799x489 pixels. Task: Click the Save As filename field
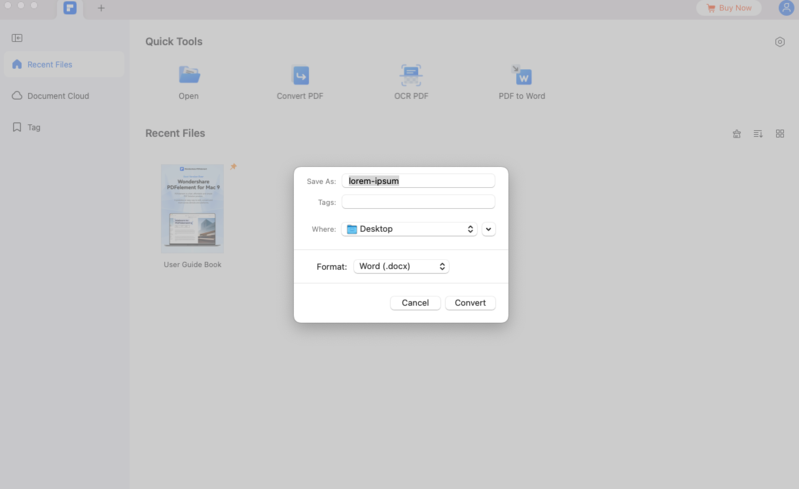[x=418, y=181]
